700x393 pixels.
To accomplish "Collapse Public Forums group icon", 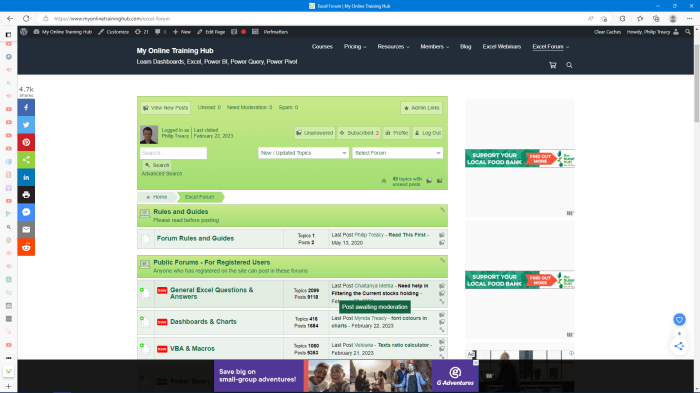I will pos(442,260).
